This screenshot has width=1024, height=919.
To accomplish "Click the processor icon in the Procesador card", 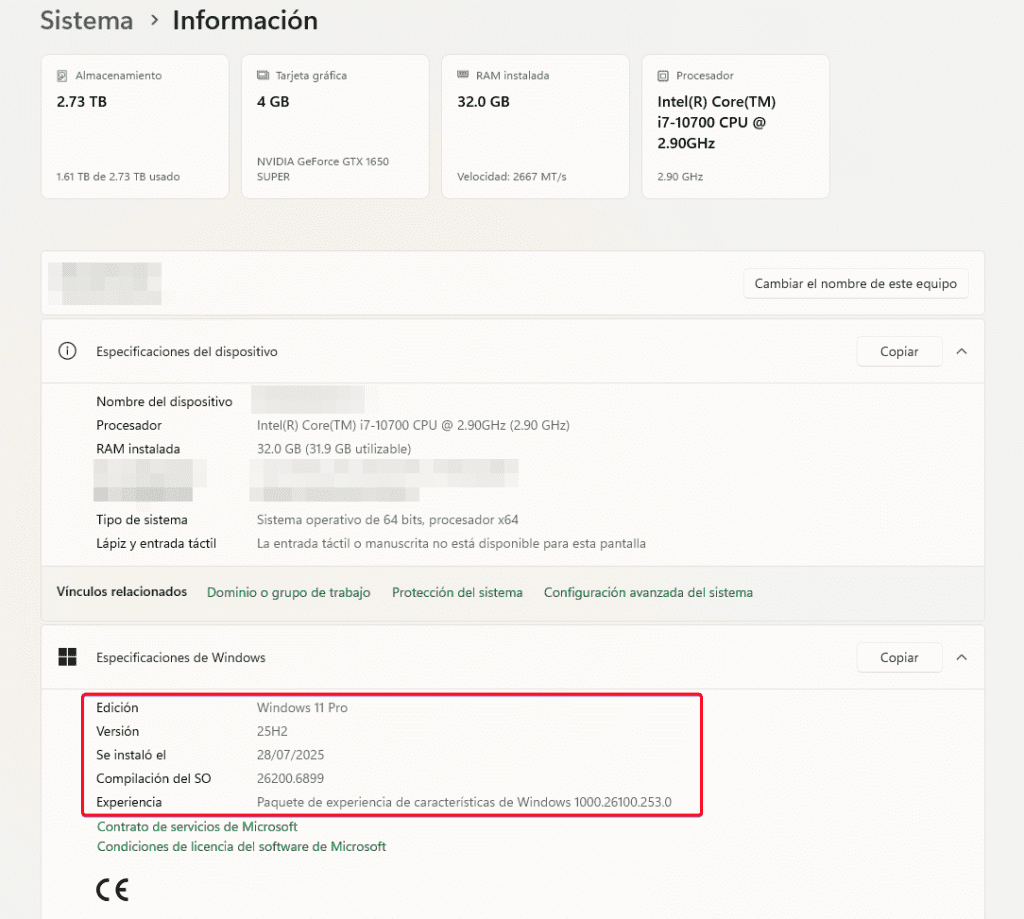I will pos(663,76).
